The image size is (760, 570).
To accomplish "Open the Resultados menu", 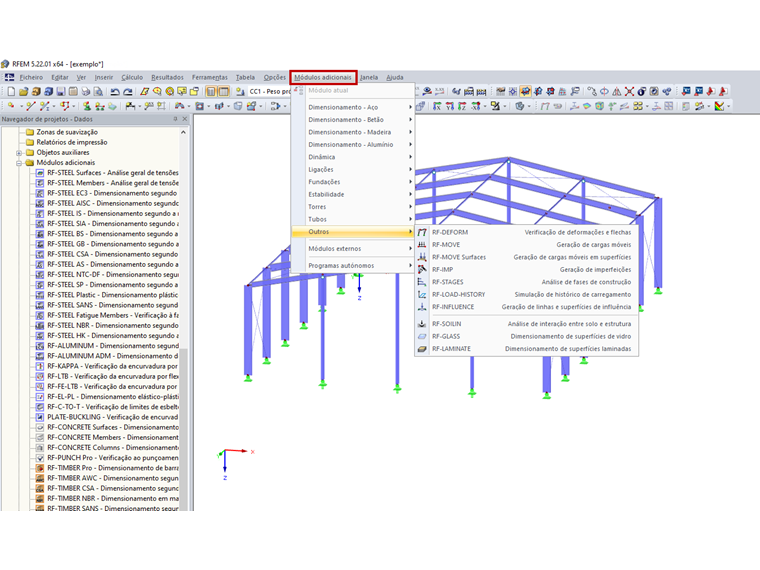I will click(167, 78).
